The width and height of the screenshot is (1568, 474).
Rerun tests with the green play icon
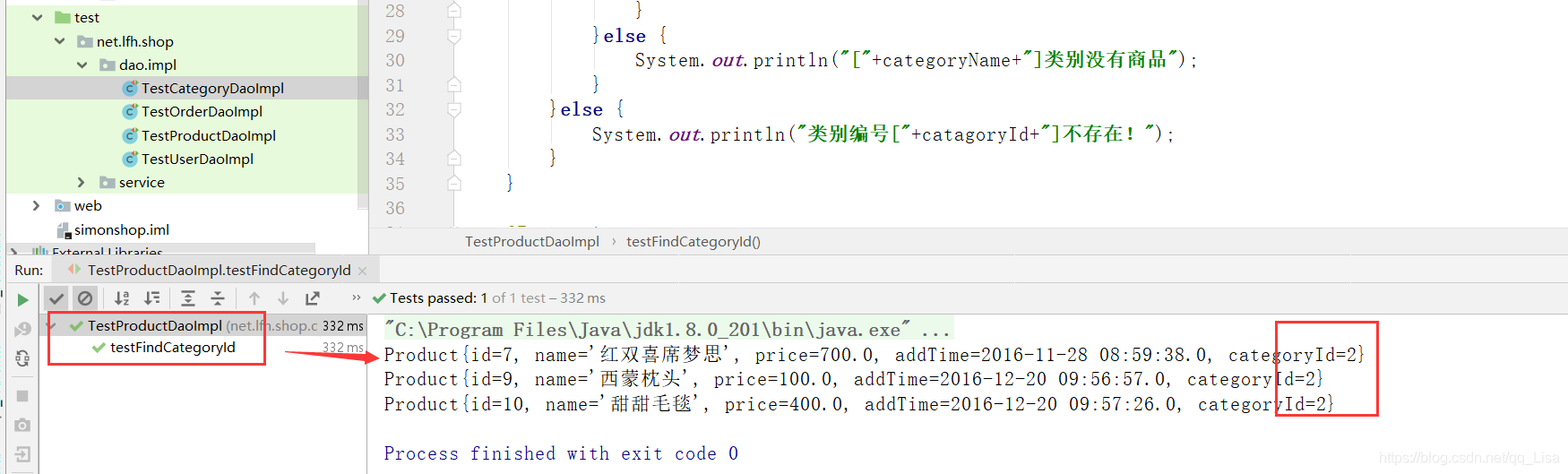(22, 299)
